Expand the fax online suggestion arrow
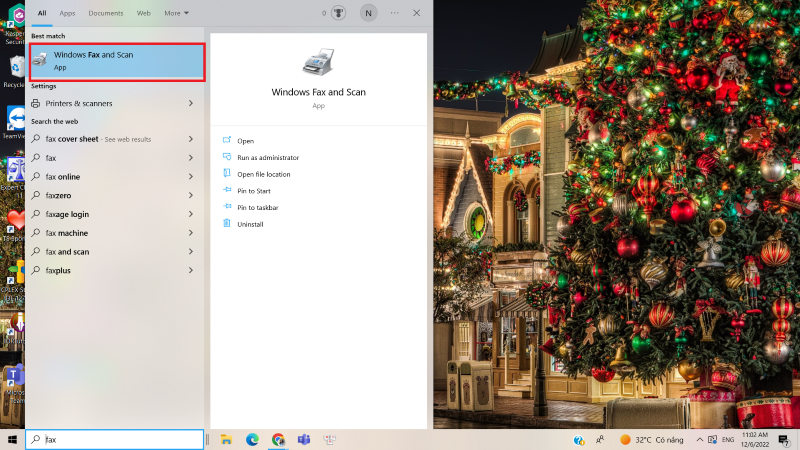This screenshot has height=450, width=800. coord(191,177)
